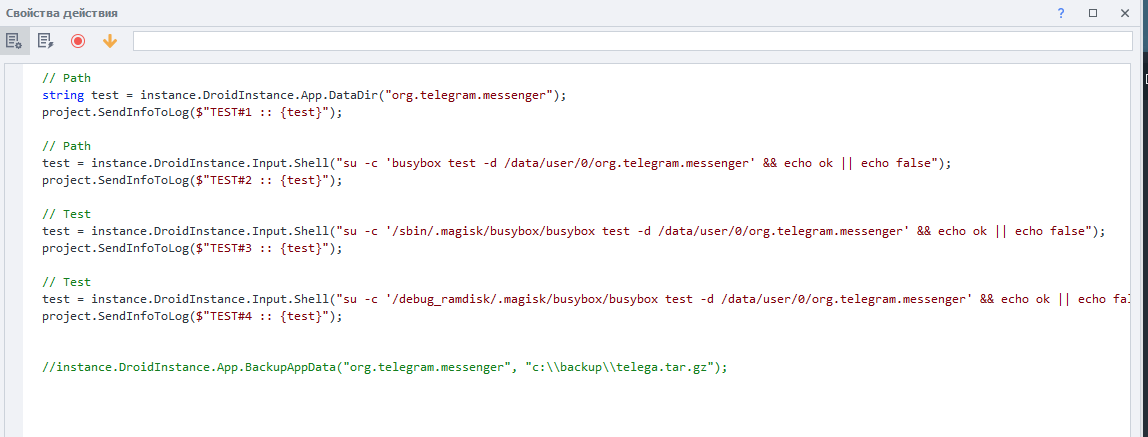Open help with the question mark icon
This screenshot has height=437, width=1148.
pos(1061,13)
